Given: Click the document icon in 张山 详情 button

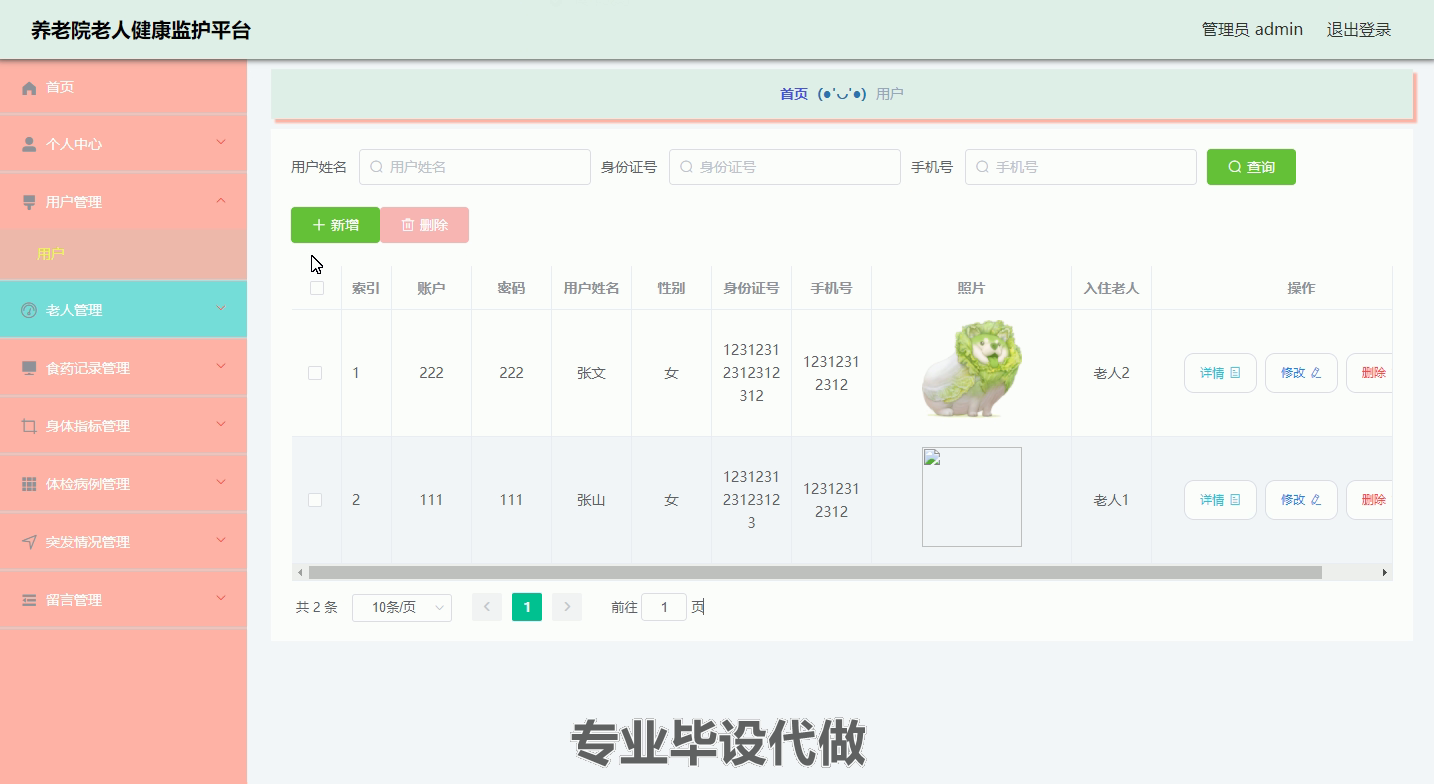Looking at the screenshot, I should pos(1235,500).
